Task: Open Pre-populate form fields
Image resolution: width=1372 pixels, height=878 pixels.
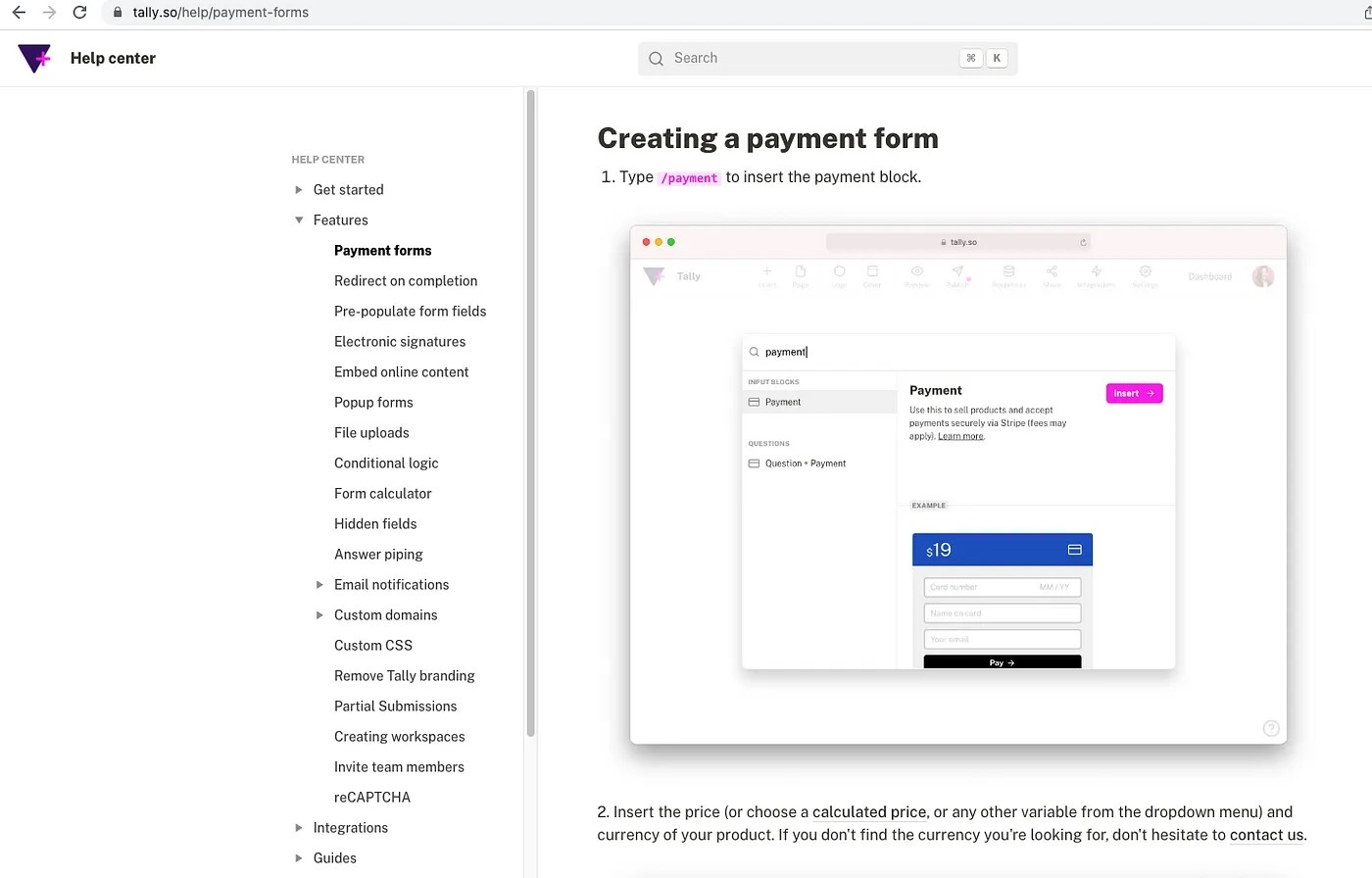Action: pos(410,312)
